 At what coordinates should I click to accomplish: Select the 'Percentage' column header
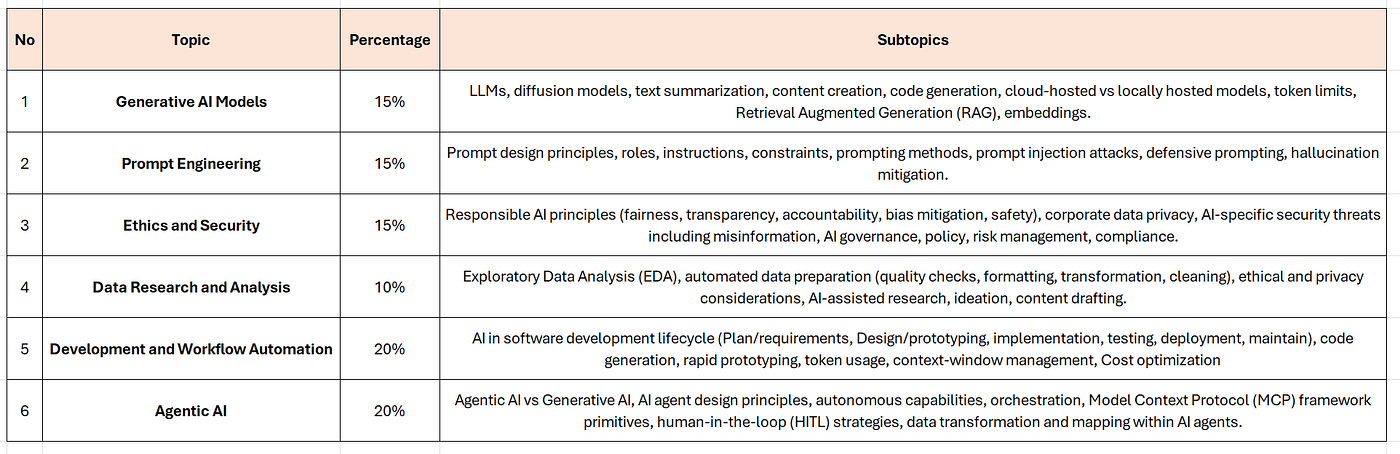(390, 40)
